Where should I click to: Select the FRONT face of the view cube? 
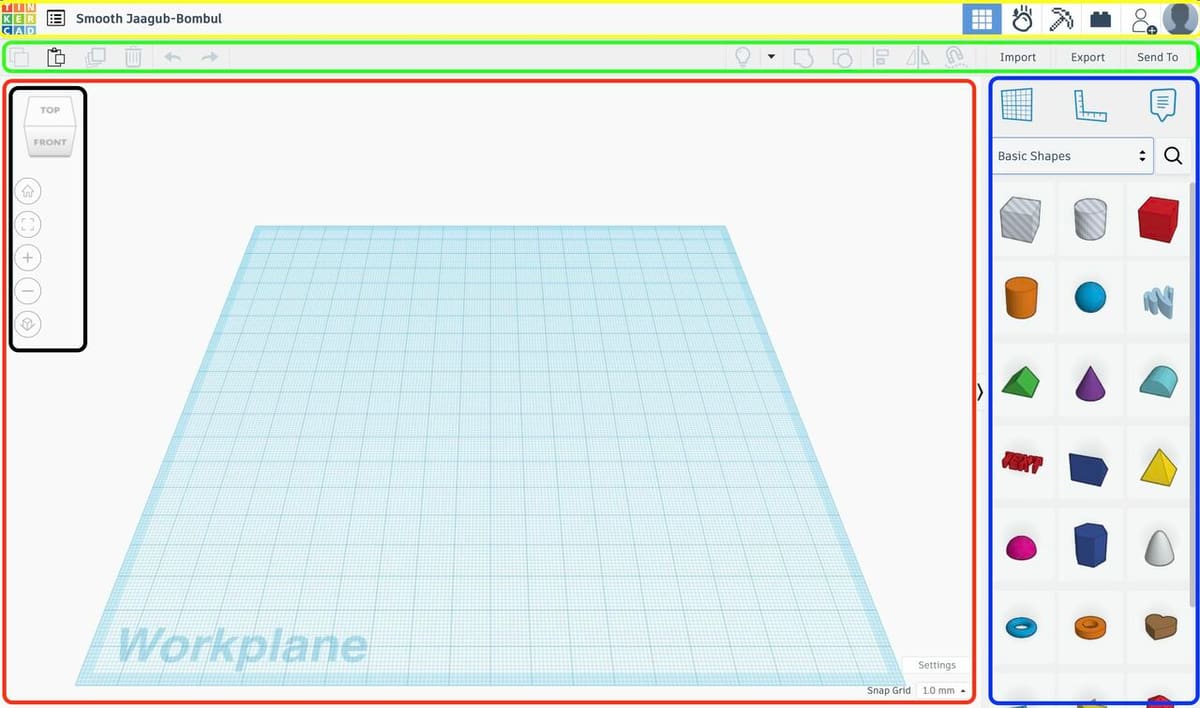(50, 143)
